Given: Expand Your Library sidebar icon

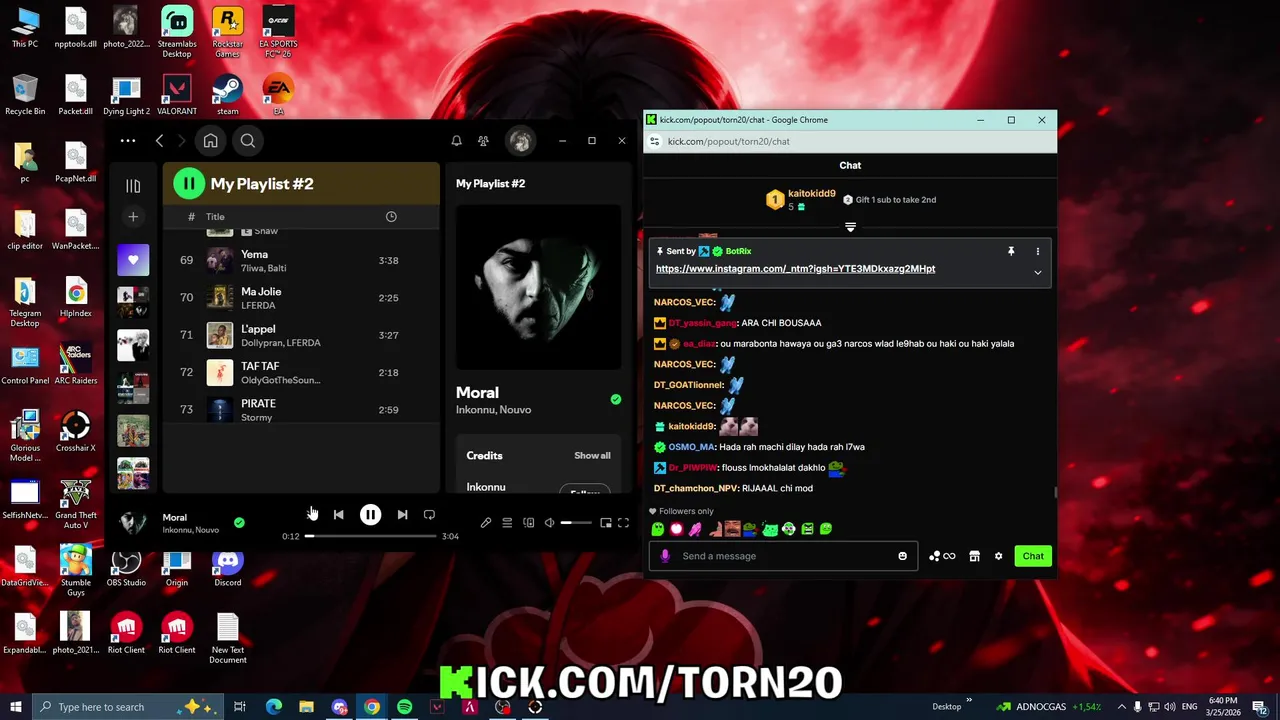Looking at the screenshot, I should coord(133,185).
